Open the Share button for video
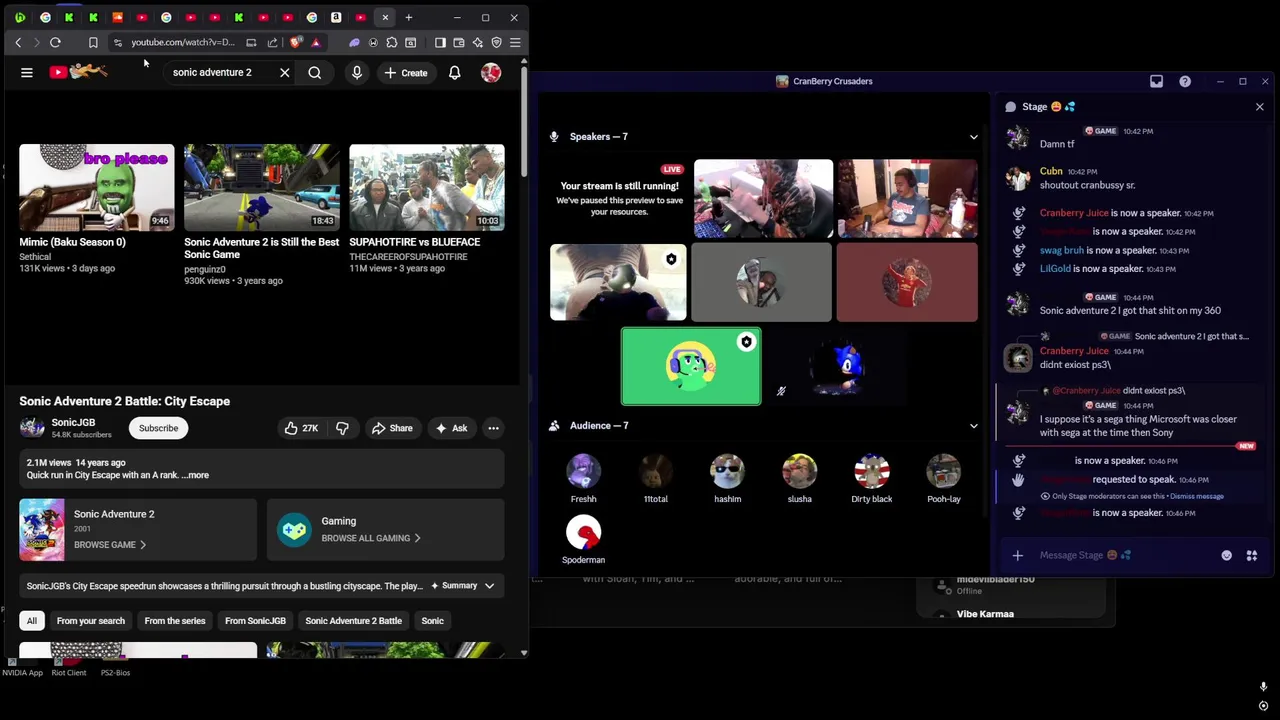 coord(391,428)
